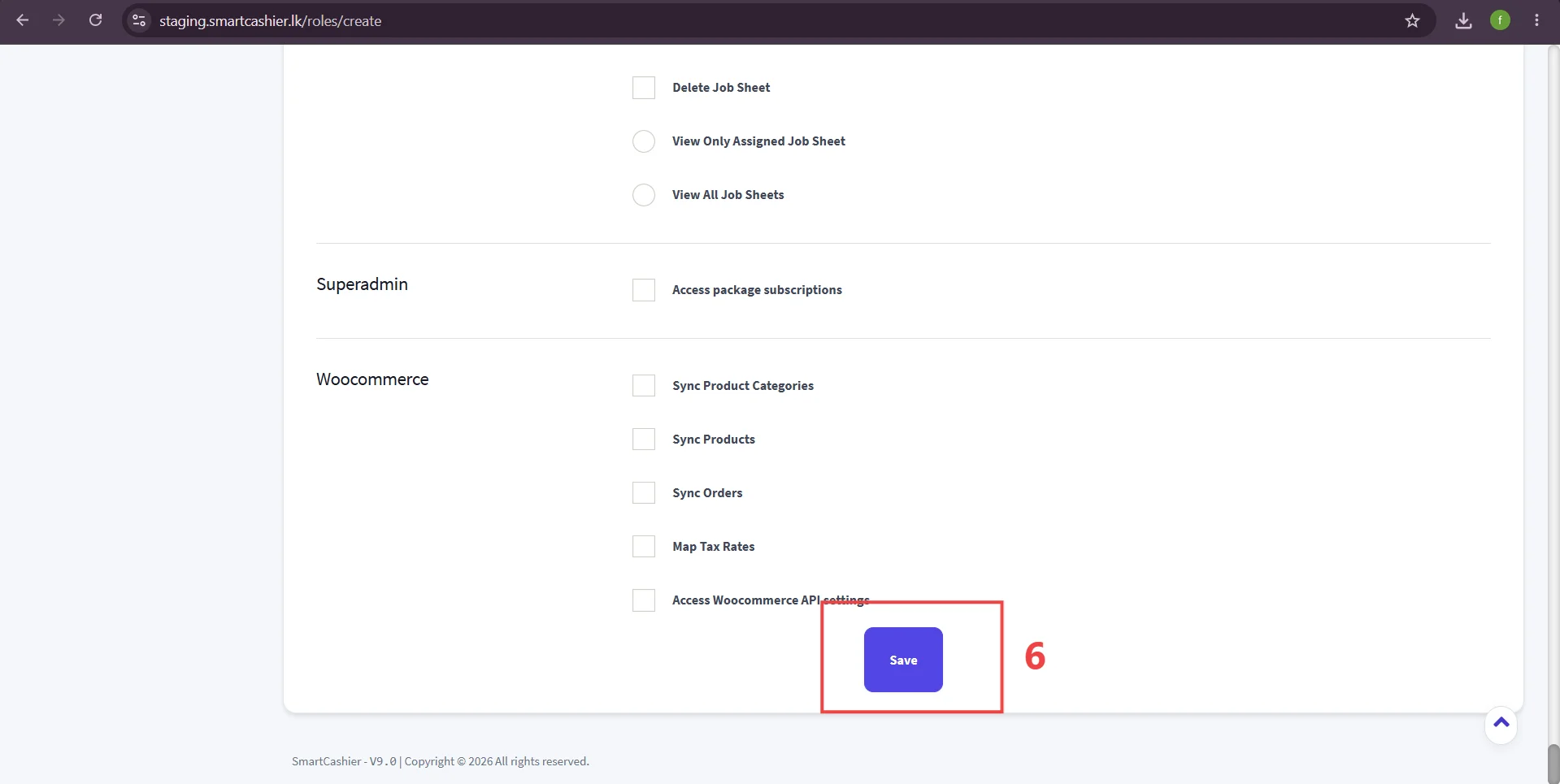
Task: Check the Delete Job Sheet box
Action: [644, 88]
